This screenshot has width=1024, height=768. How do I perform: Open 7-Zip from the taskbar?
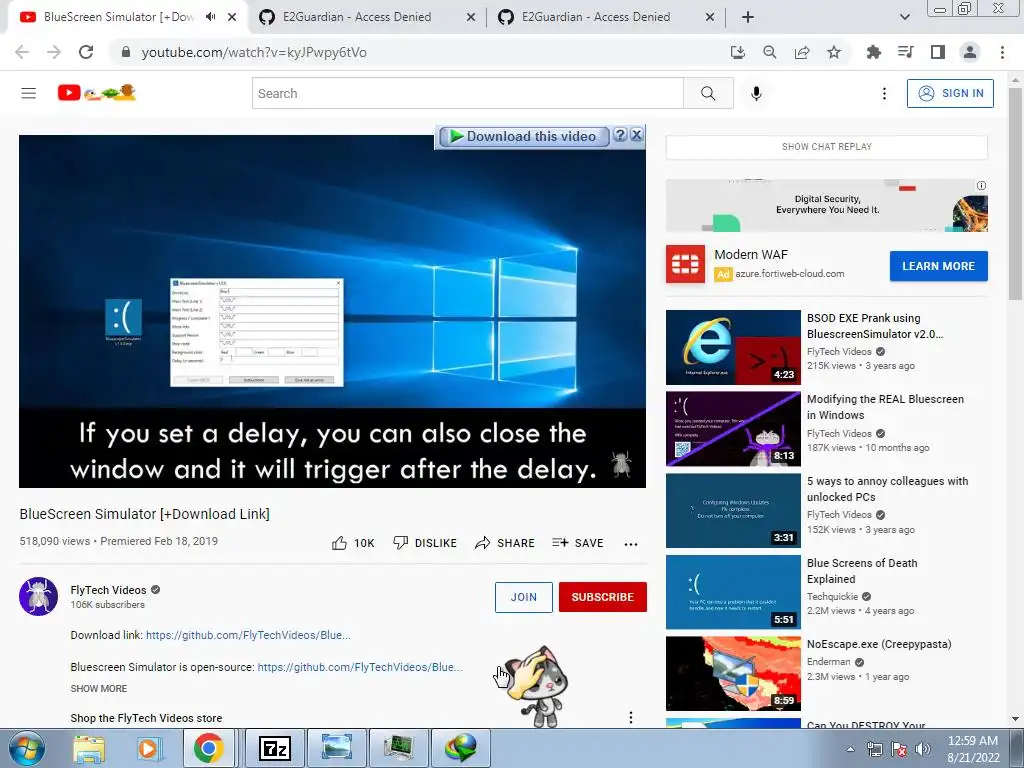(275, 748)
